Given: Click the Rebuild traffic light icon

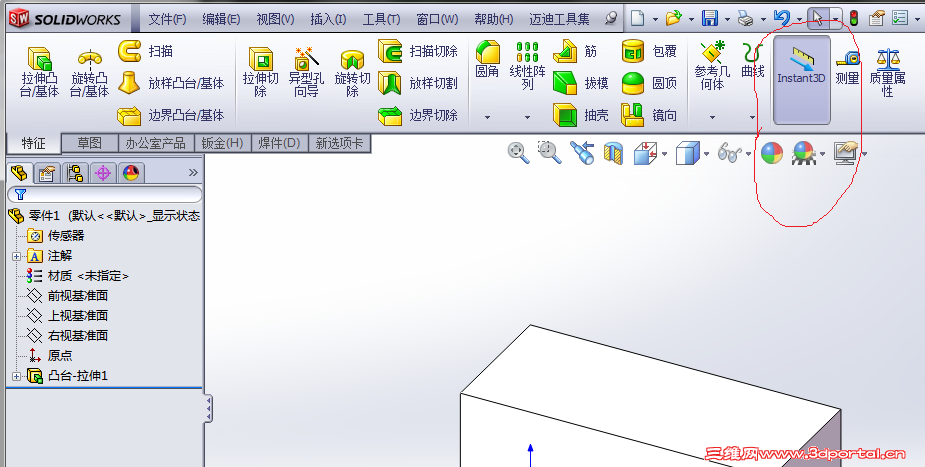Looking at the screenshot, I should click(854, 18).
